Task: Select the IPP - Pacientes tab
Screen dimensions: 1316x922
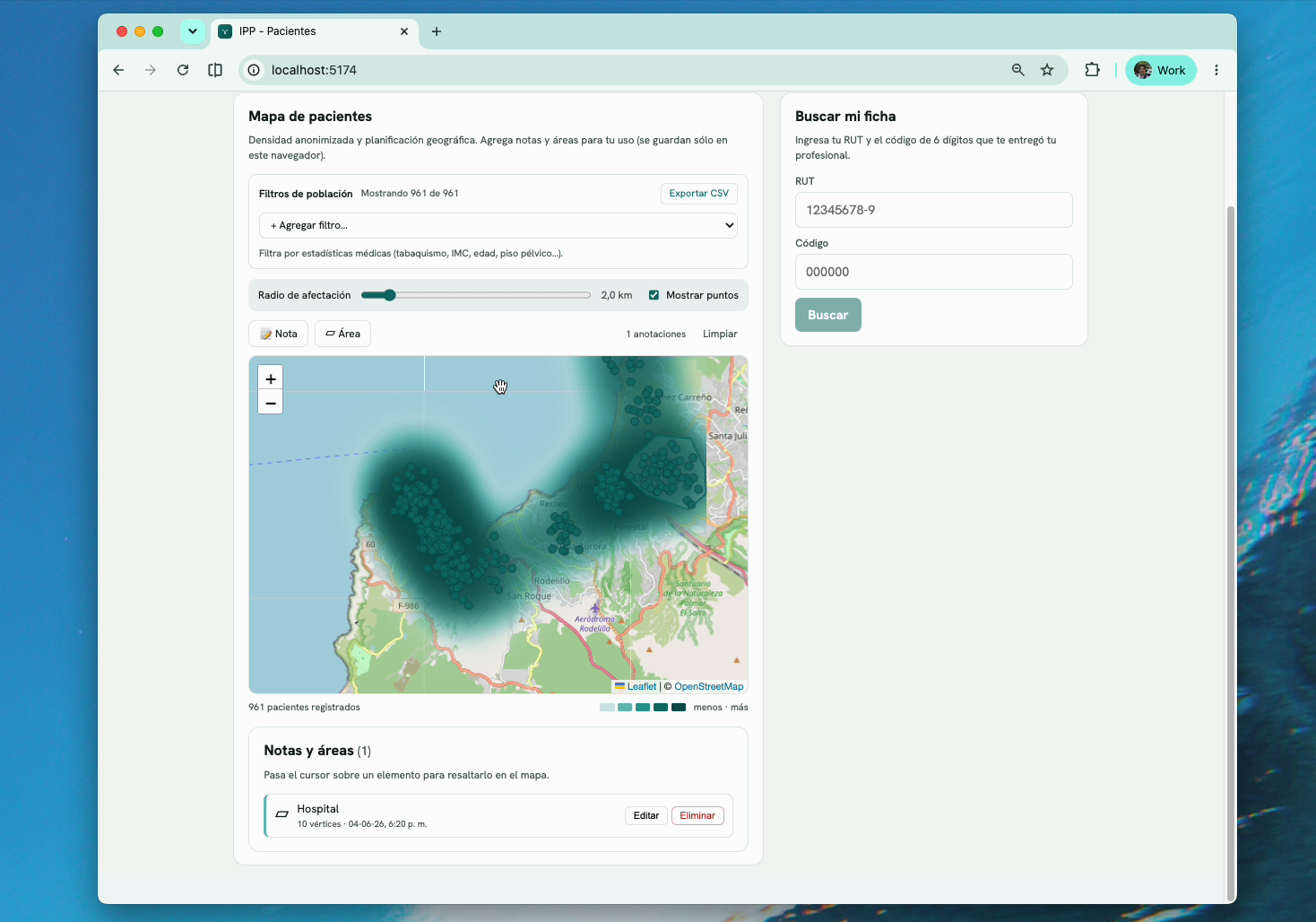Action: coord(314,31)
